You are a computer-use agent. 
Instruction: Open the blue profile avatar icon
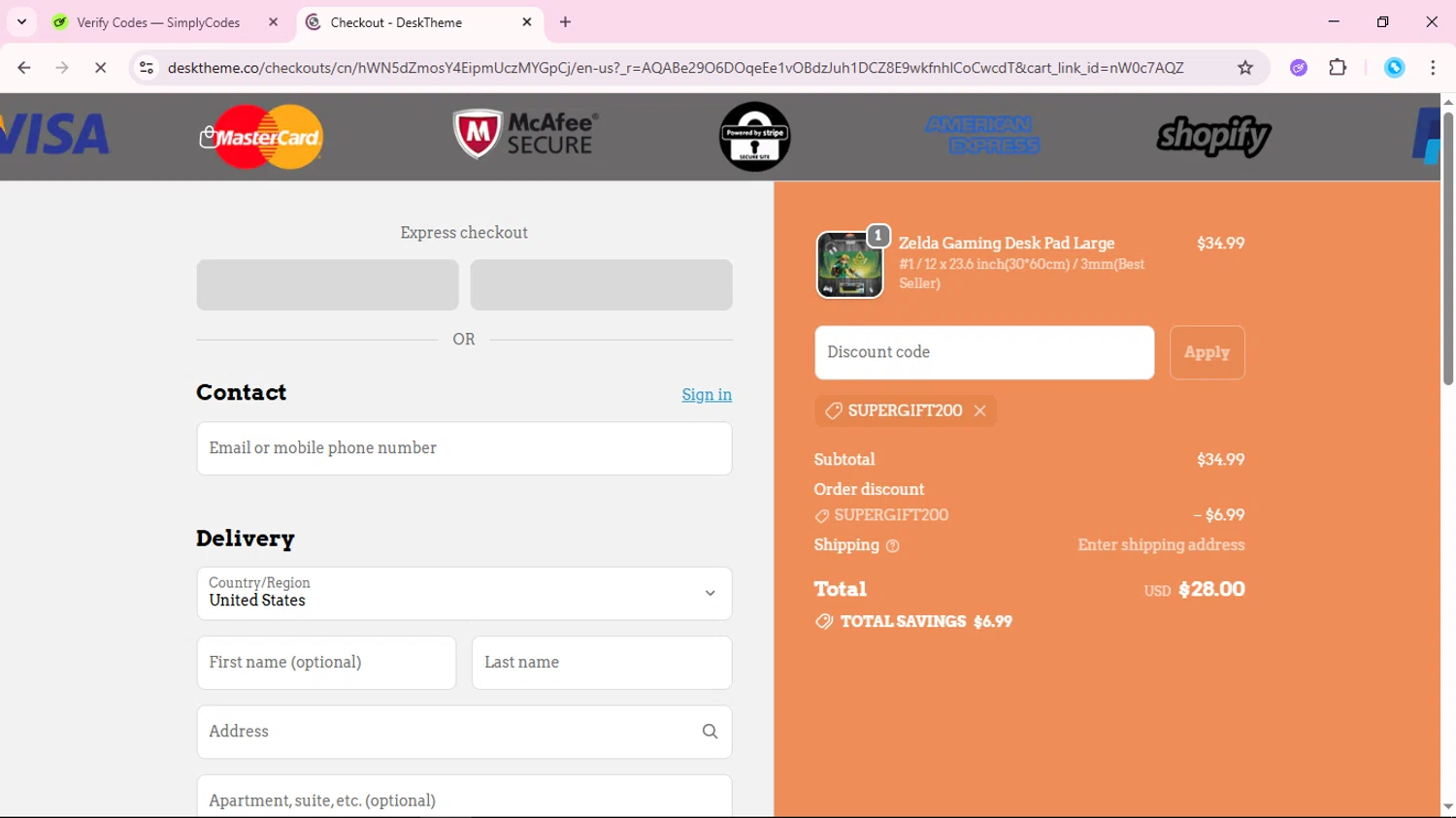(1395, 67)
